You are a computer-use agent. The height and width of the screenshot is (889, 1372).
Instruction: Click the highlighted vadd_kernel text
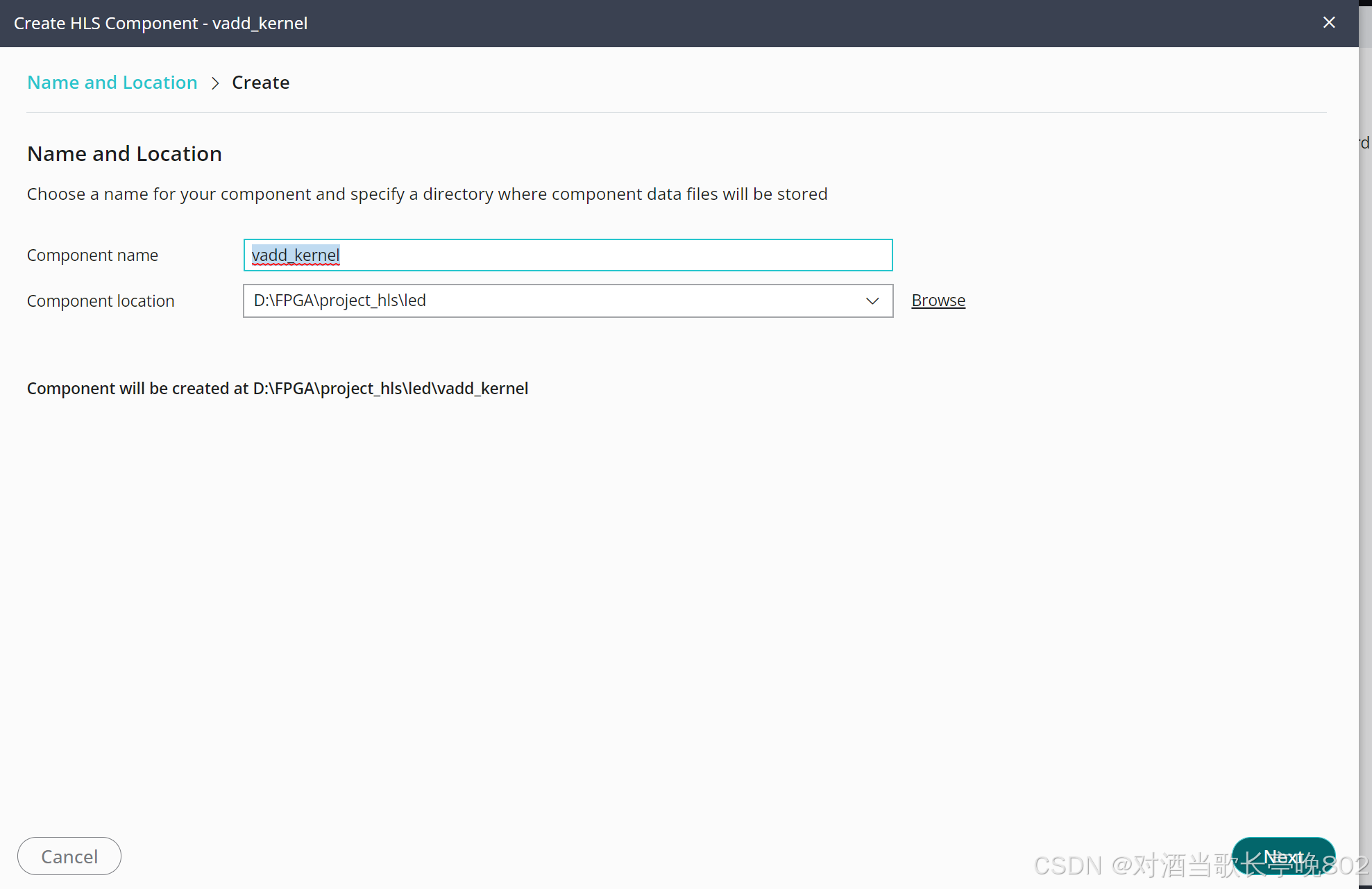pyautogui.click(x=296, y=255)
